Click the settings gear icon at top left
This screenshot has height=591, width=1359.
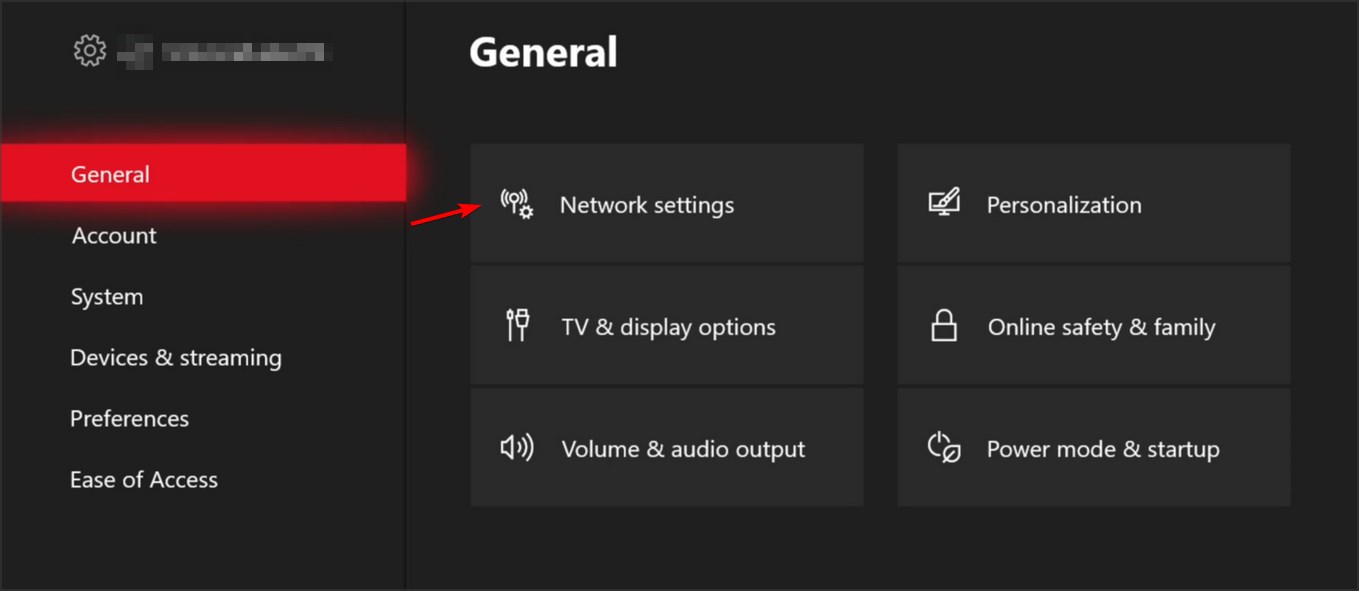coord(89,49)
